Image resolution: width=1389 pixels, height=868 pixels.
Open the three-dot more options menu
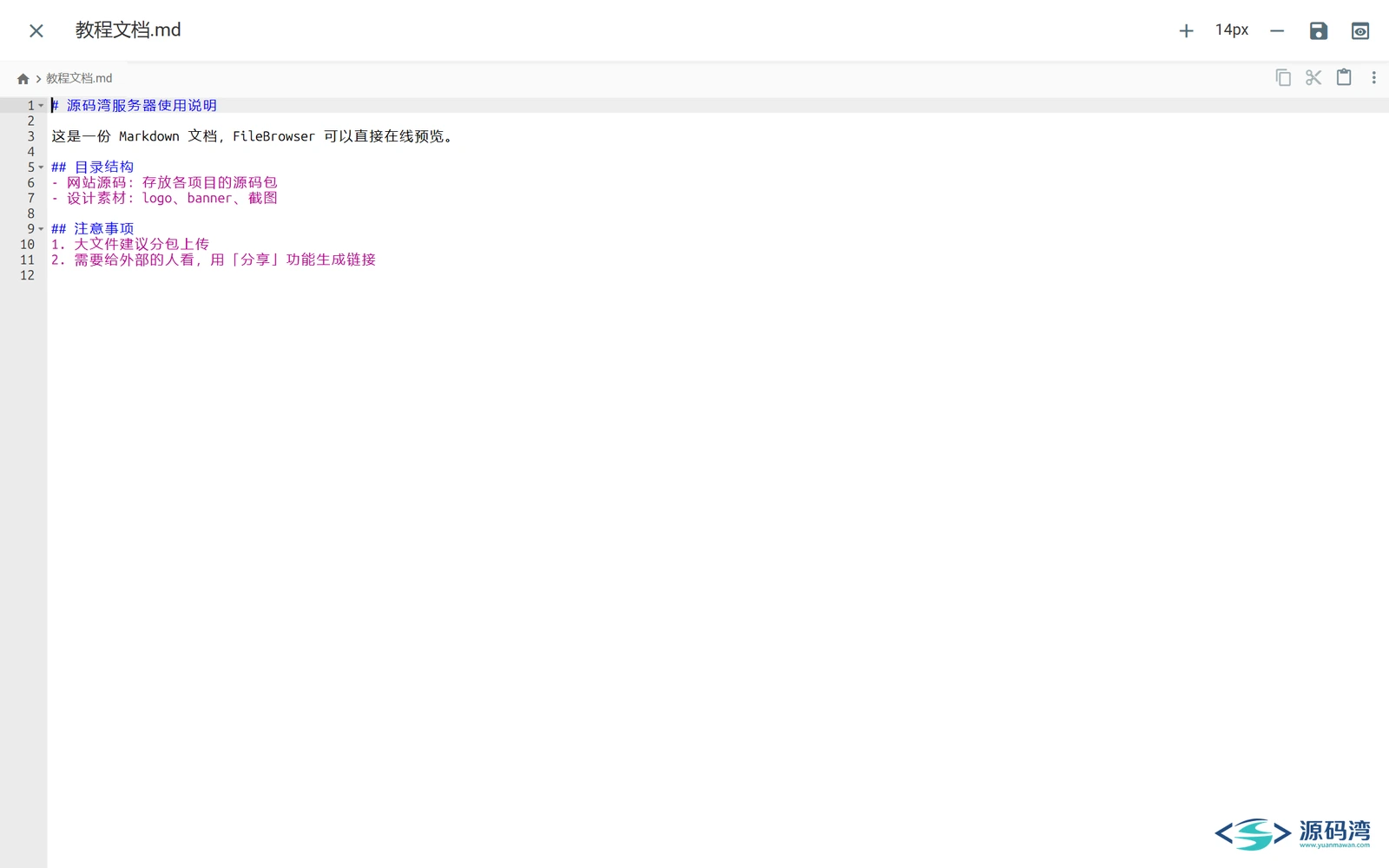1373,78
